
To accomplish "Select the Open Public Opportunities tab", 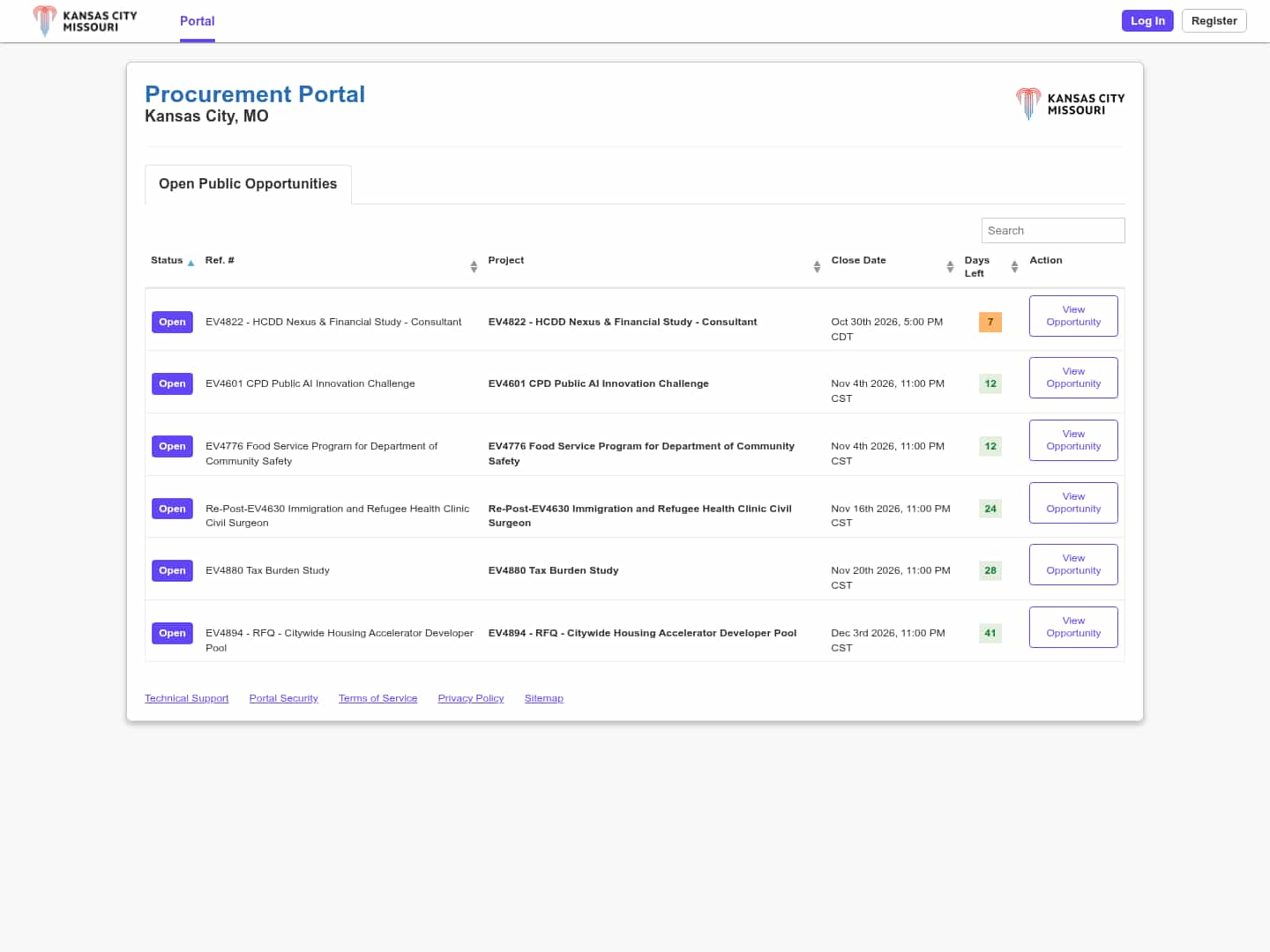I will pos(248,184).
